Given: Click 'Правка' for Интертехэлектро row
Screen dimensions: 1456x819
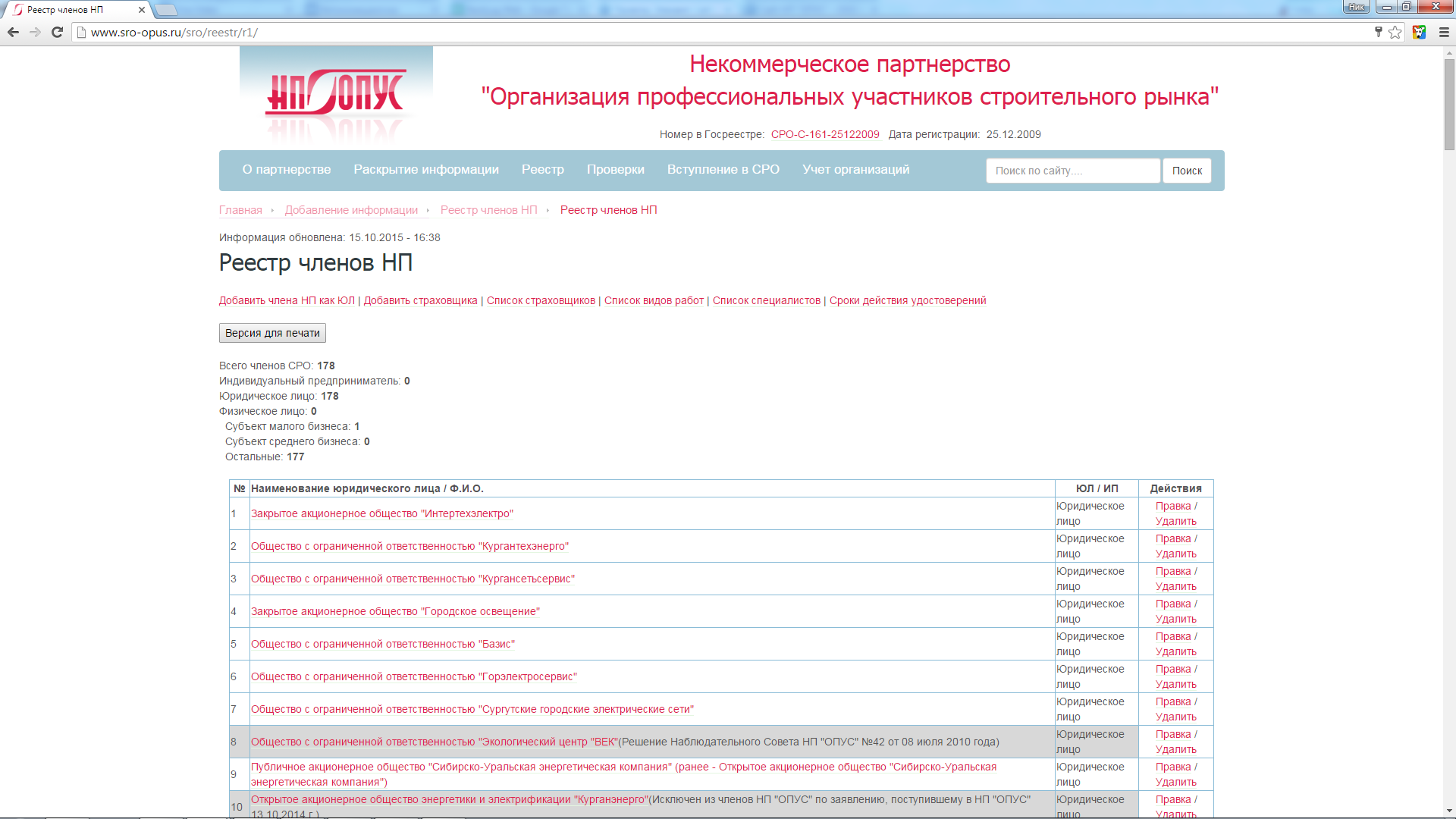Looking at the screenshot, I should (x=1173, y=507).
